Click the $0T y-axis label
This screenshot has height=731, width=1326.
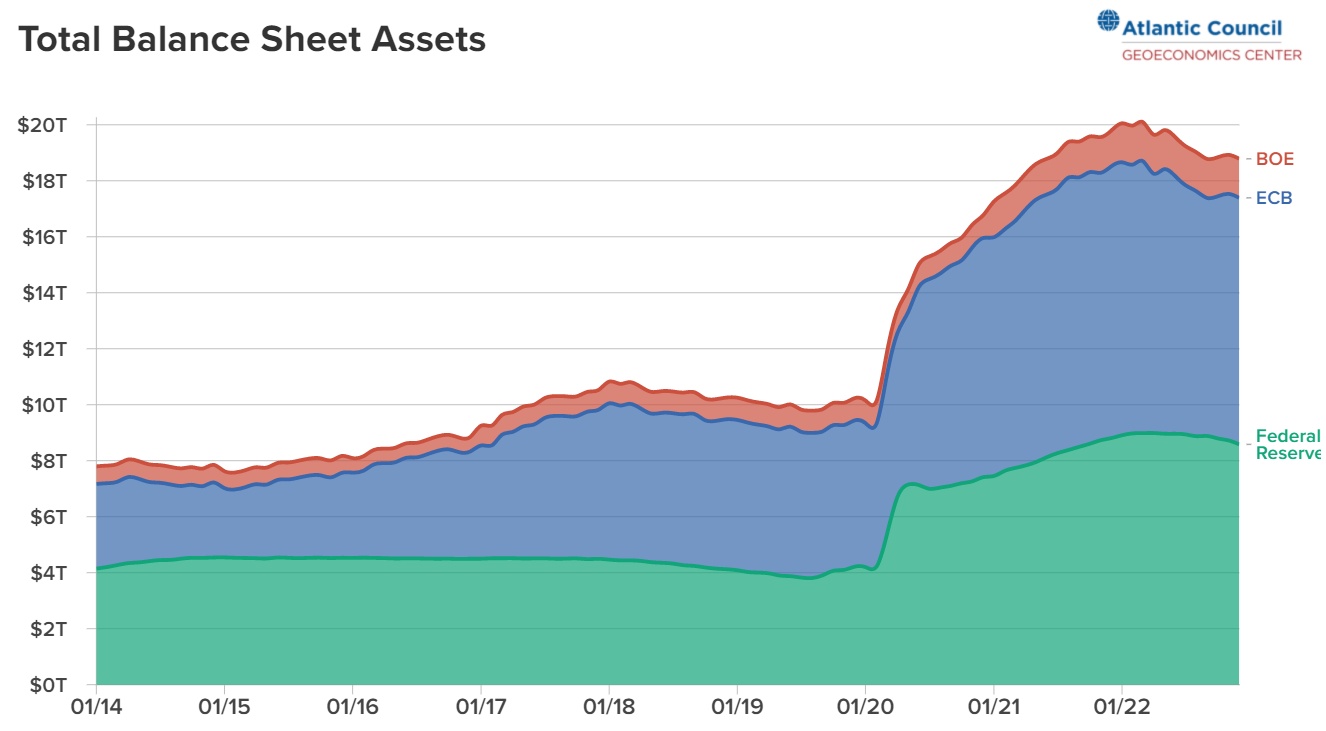point(46,685)
